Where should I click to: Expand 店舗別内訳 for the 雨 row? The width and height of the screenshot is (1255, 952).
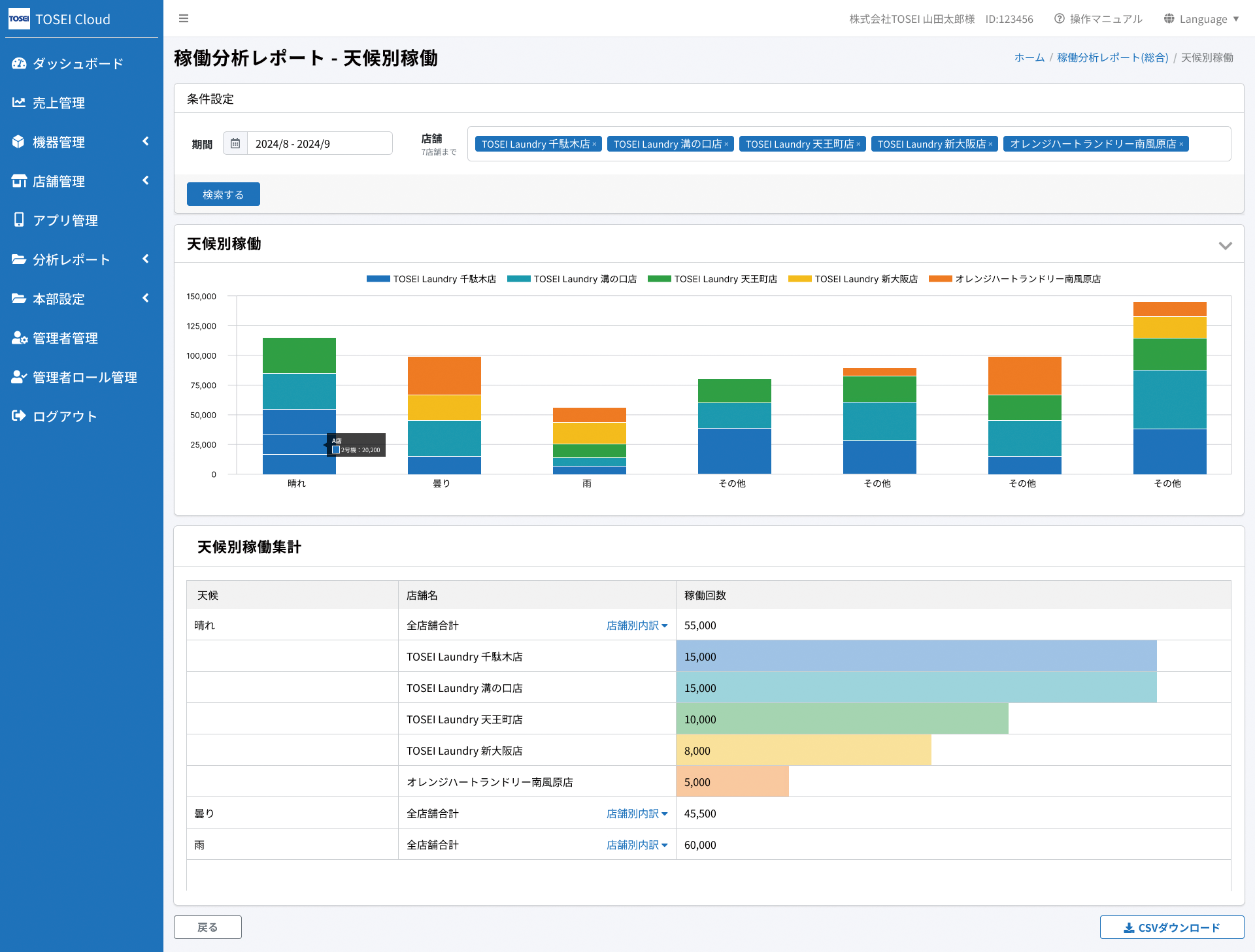coord(637,845)
